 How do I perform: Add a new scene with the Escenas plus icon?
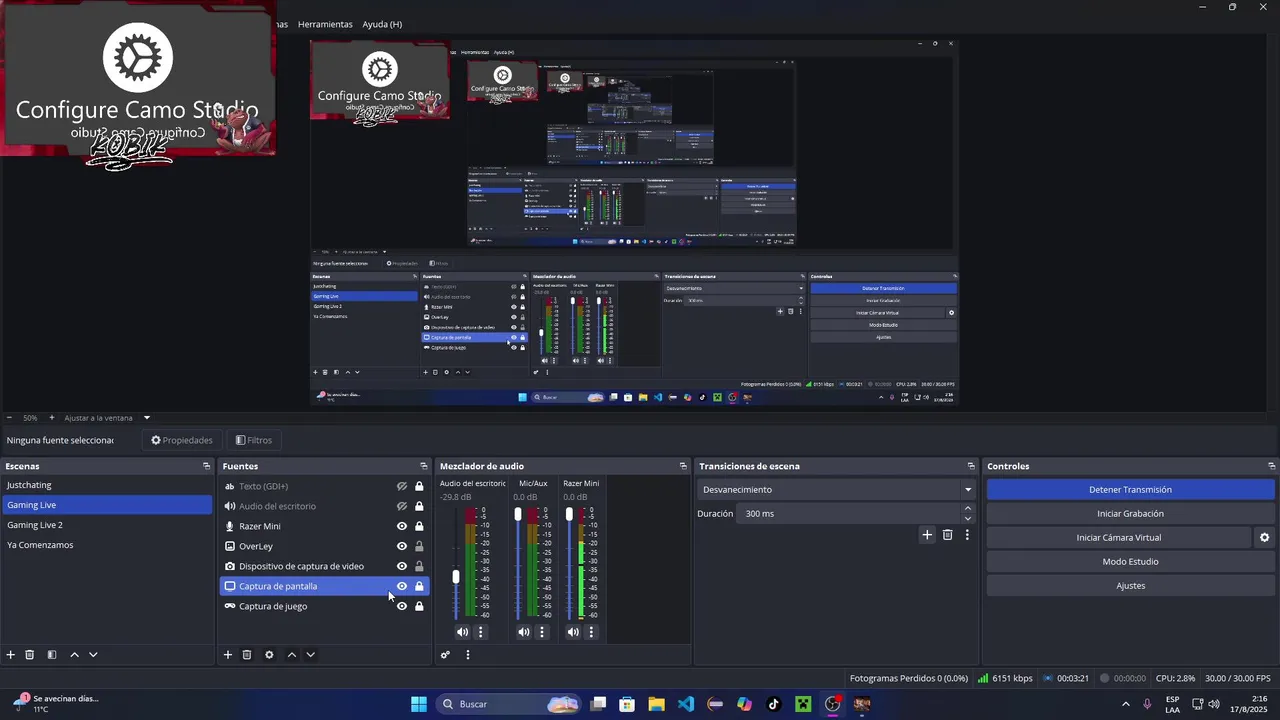[11, 655]
